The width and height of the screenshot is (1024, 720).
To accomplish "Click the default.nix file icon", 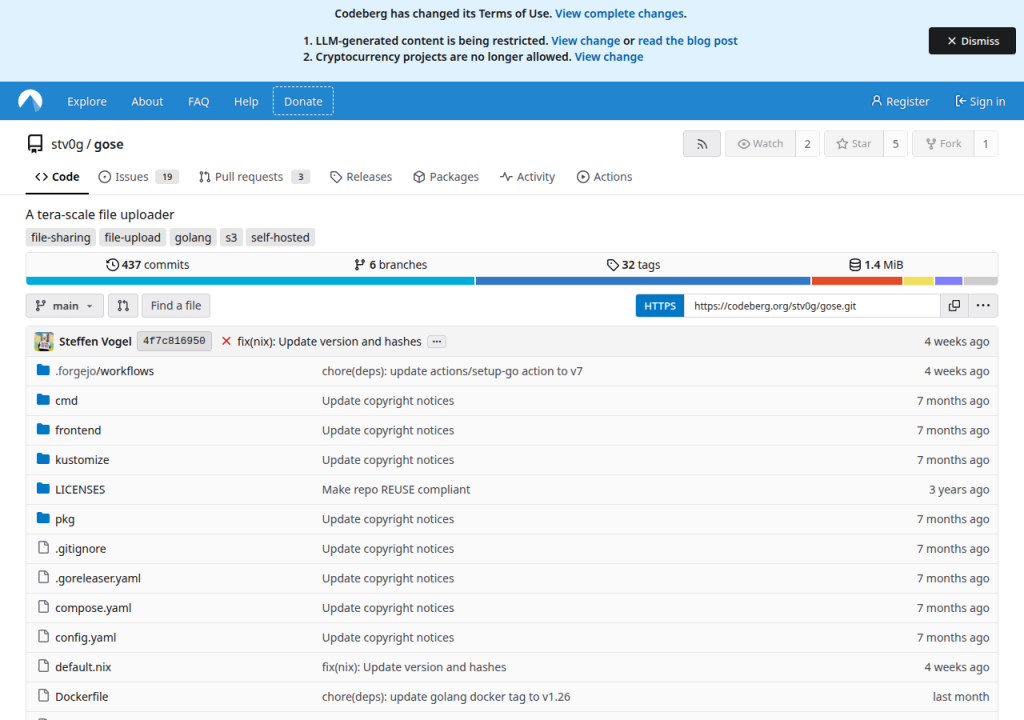I will pyautogui.click(x=43, y=666).
